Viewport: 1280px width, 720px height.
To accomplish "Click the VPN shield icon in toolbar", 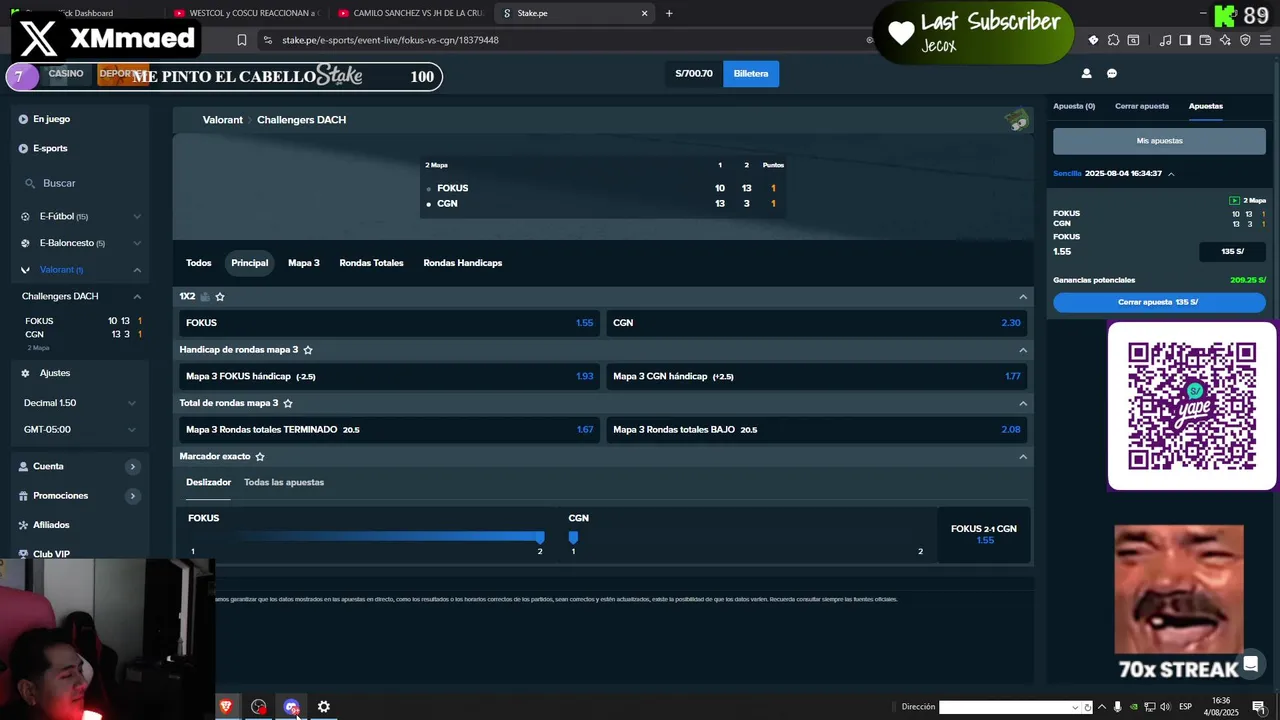I will [1245, 40].
